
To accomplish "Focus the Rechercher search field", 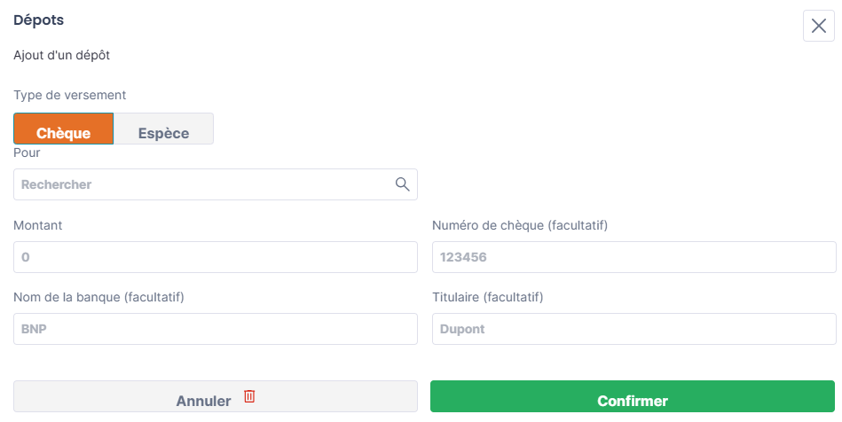I will tap(215, 184).
